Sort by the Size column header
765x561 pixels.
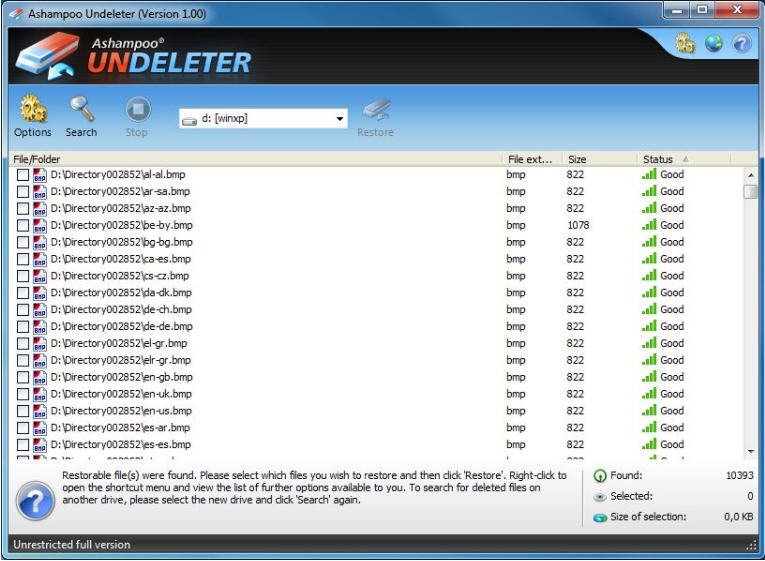[600, 159]
